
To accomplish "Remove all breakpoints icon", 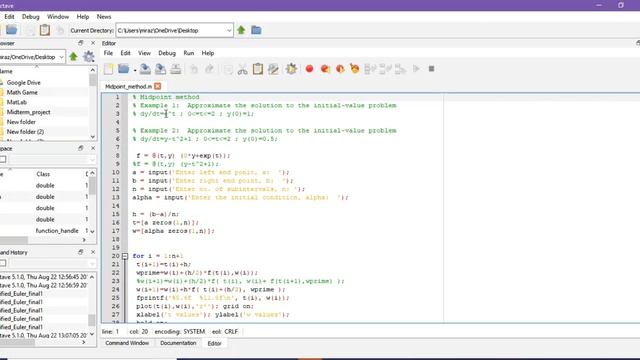I will point(354,69).
